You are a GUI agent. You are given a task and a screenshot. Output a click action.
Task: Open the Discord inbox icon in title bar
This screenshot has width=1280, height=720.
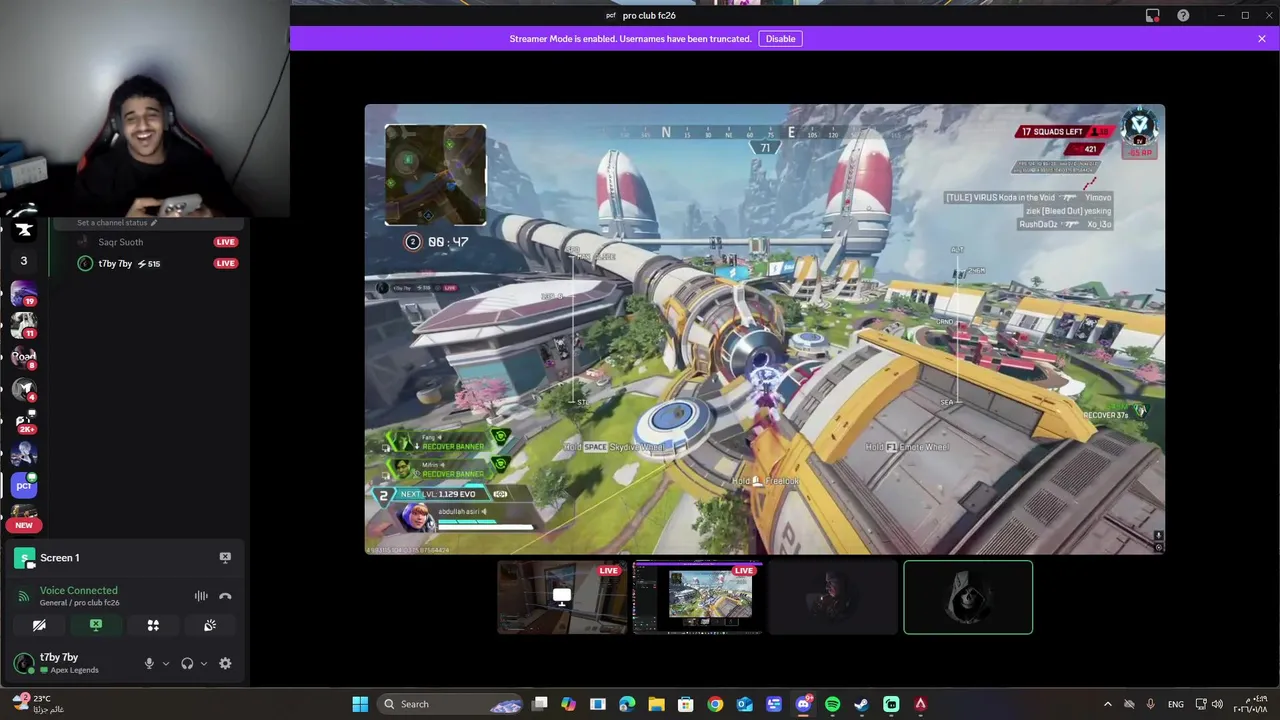pyautogui.click(x=1152, y=16)
